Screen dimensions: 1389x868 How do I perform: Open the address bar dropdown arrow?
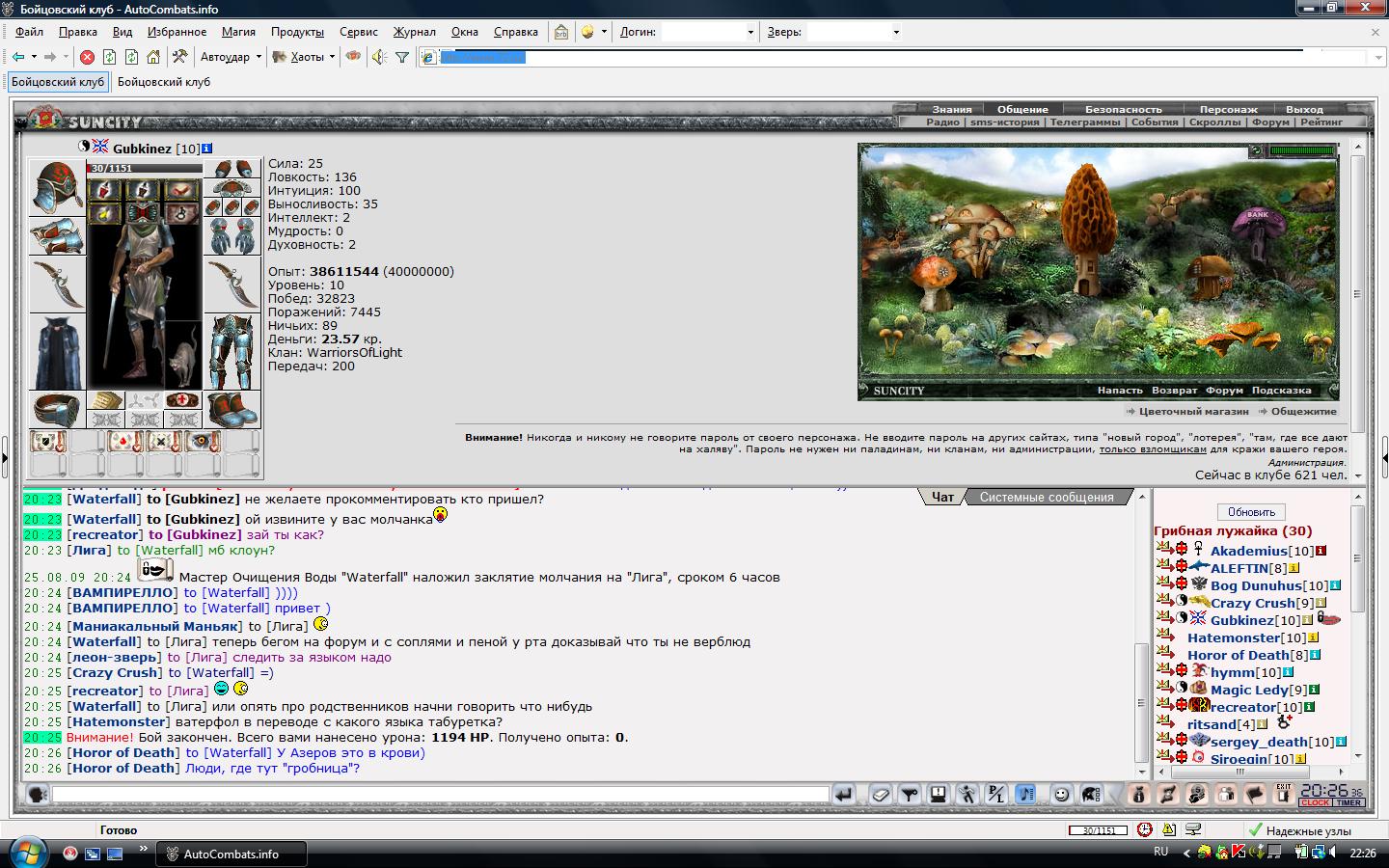click(x=1378, y=57)
